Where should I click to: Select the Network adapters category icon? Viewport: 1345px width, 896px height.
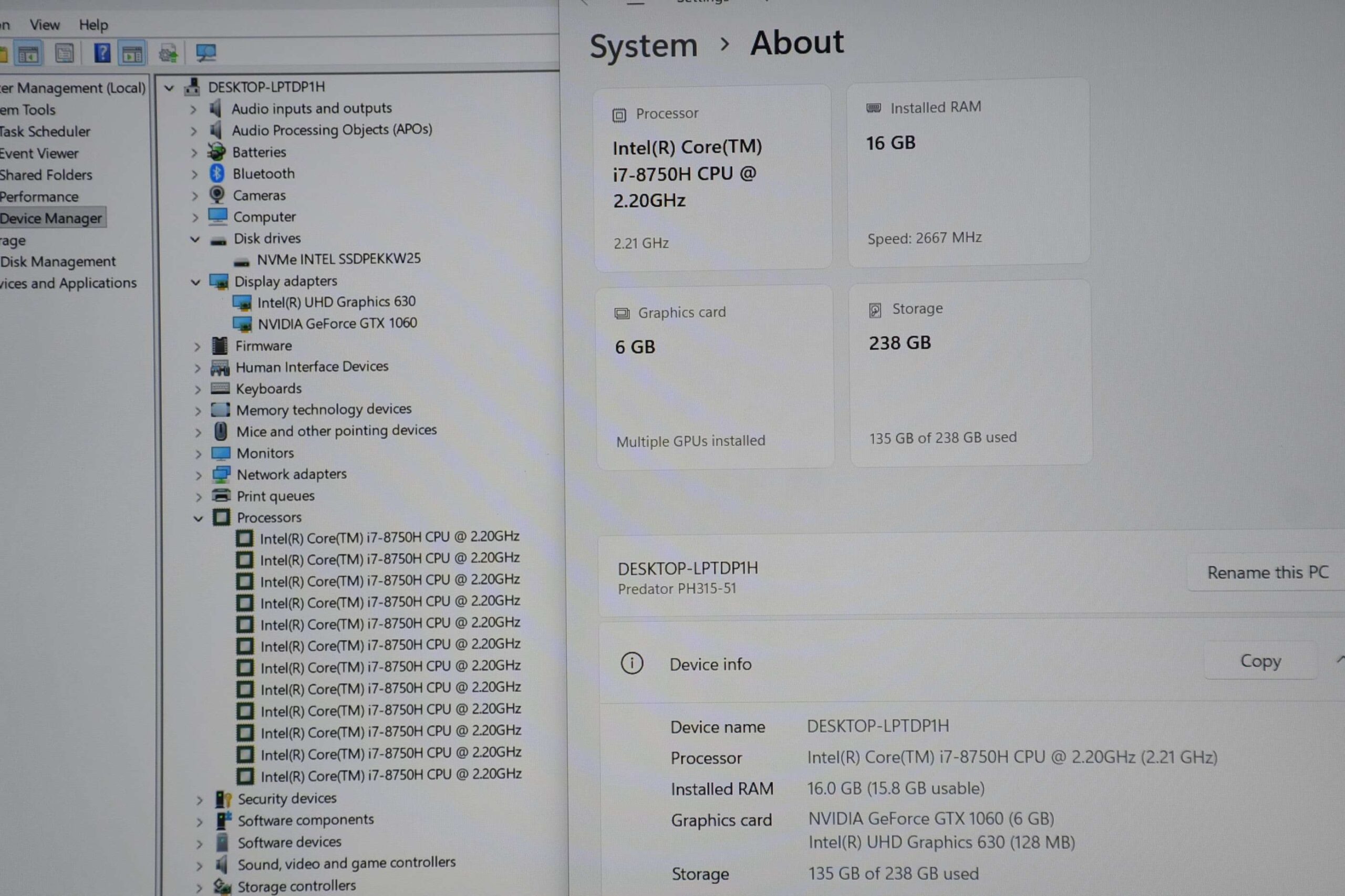(x=221, y=474)
